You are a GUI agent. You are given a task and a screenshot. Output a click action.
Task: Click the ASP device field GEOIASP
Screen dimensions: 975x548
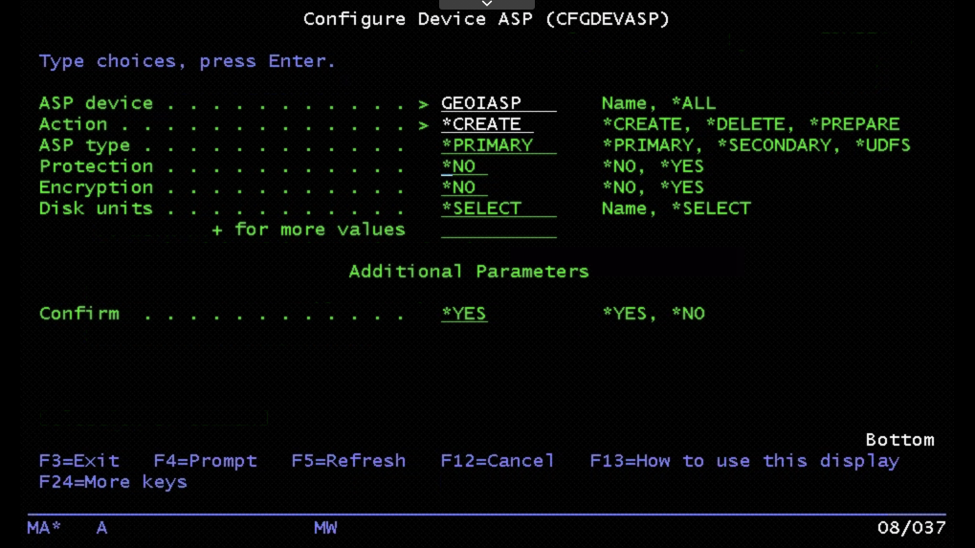(499, 103)
